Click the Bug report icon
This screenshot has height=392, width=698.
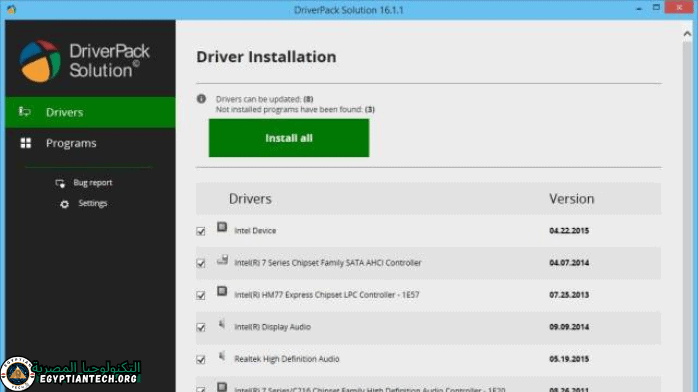[60, 183]
